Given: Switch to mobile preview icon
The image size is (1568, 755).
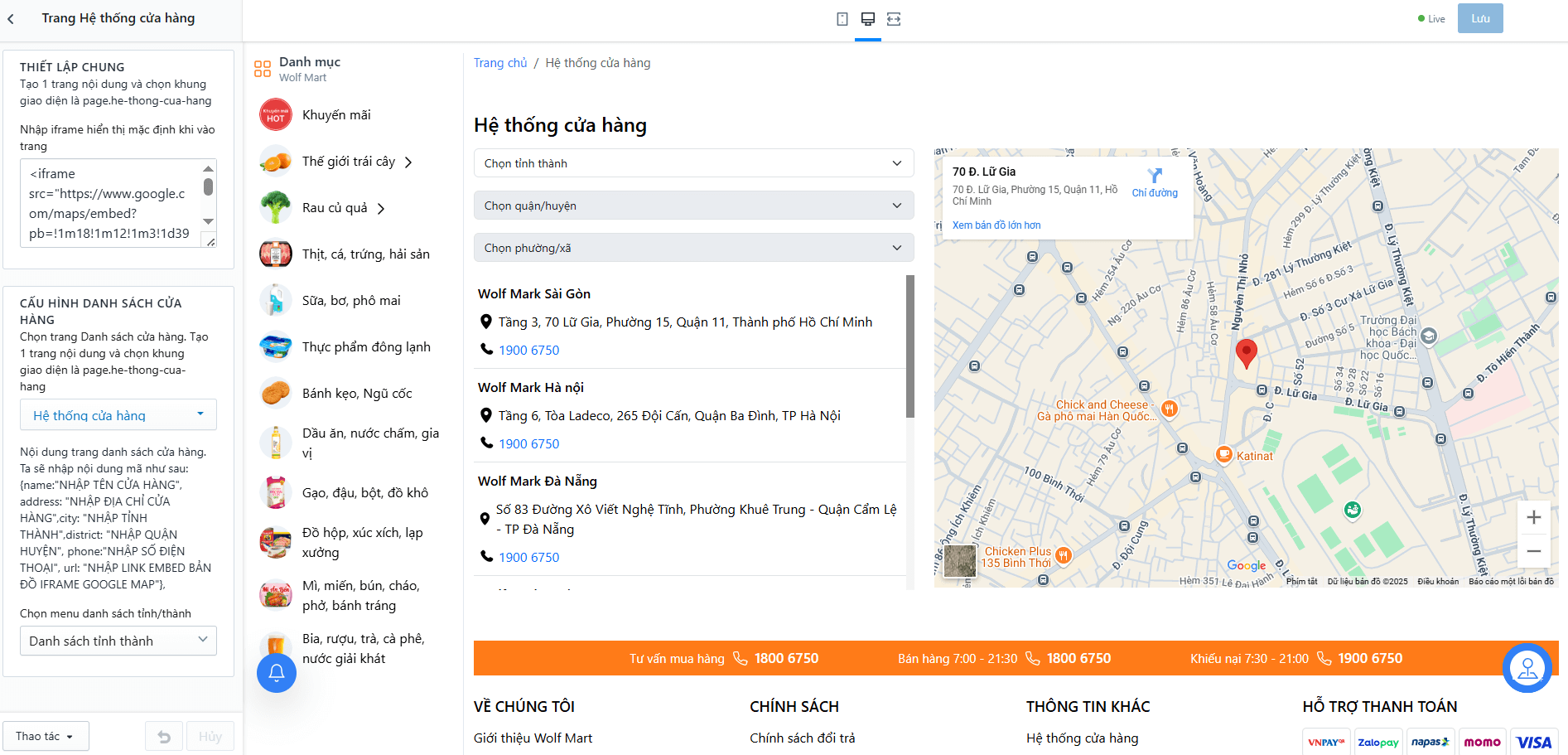Looking at the screenshot, I should coord(842,19).
